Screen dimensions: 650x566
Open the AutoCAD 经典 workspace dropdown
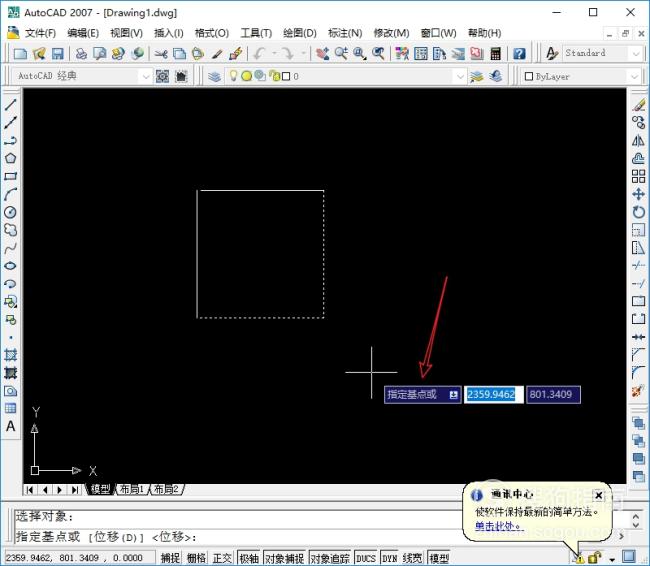click(146, 76)
